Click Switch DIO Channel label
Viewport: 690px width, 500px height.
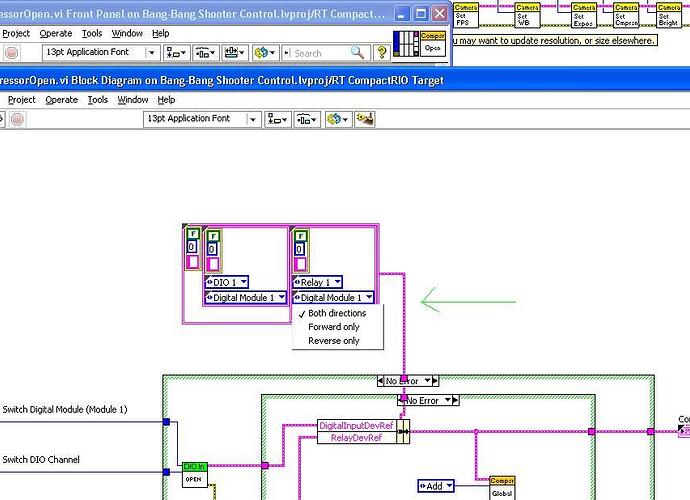point(41,460)
